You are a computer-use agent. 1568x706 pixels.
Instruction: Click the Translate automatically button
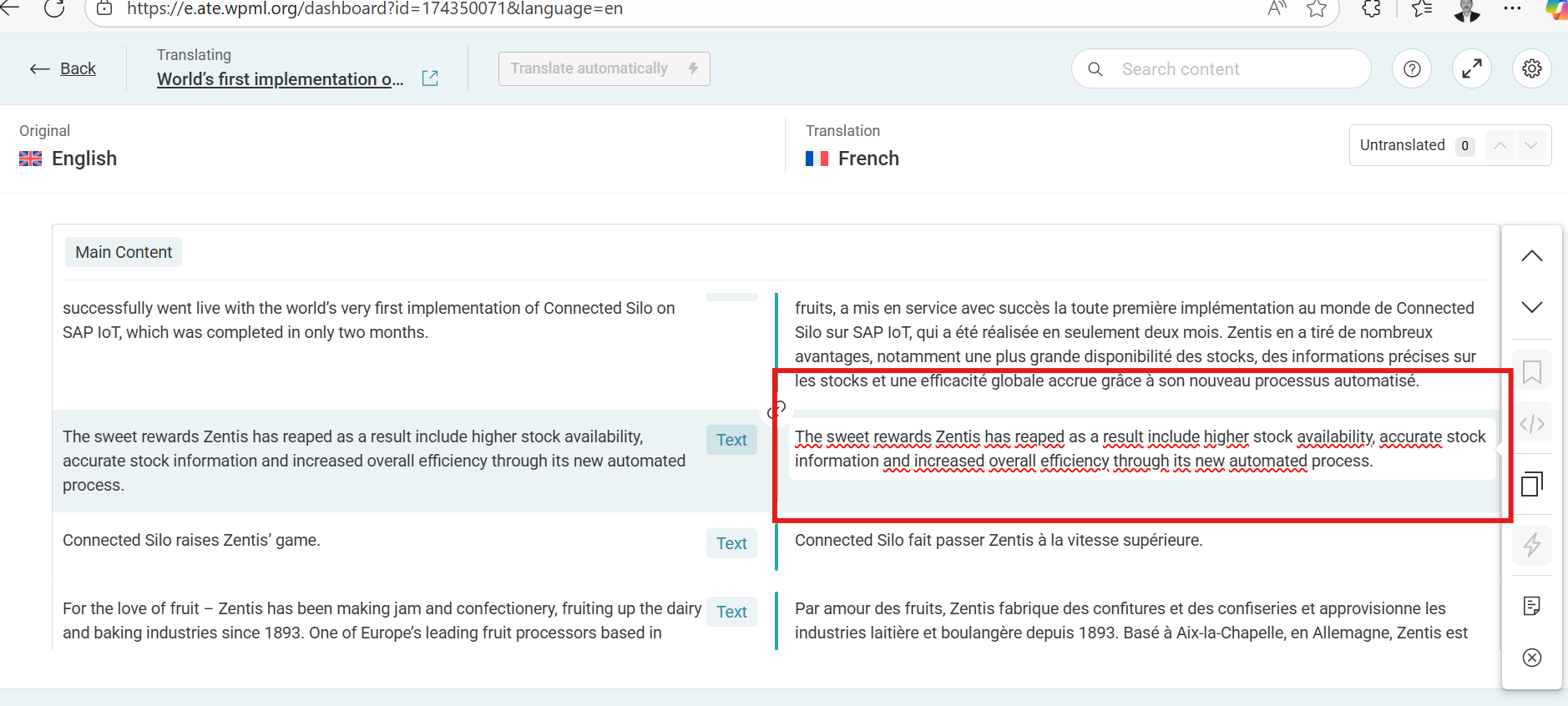coord(604,68)
